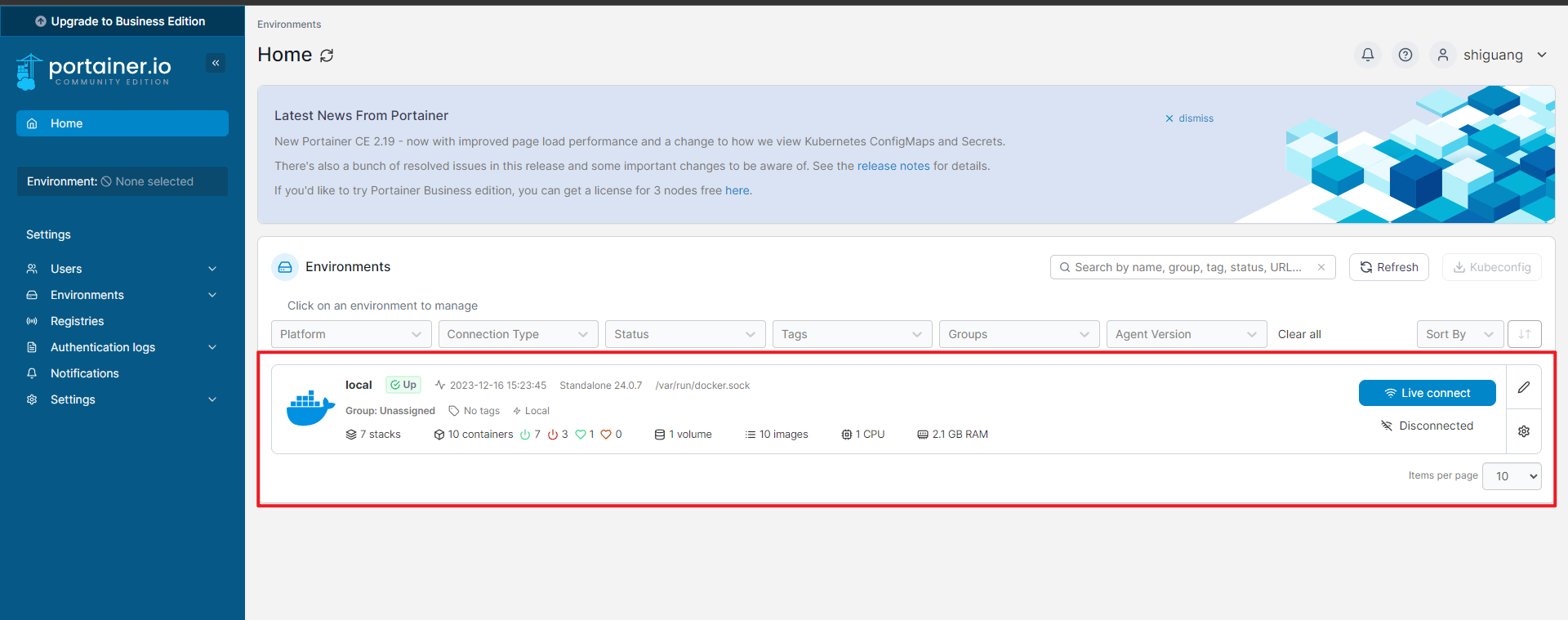Image resolution: width=1568 pixels, height=620 pixels.
Task: Click the Environments panel header icon
Action: click(285, 267)
